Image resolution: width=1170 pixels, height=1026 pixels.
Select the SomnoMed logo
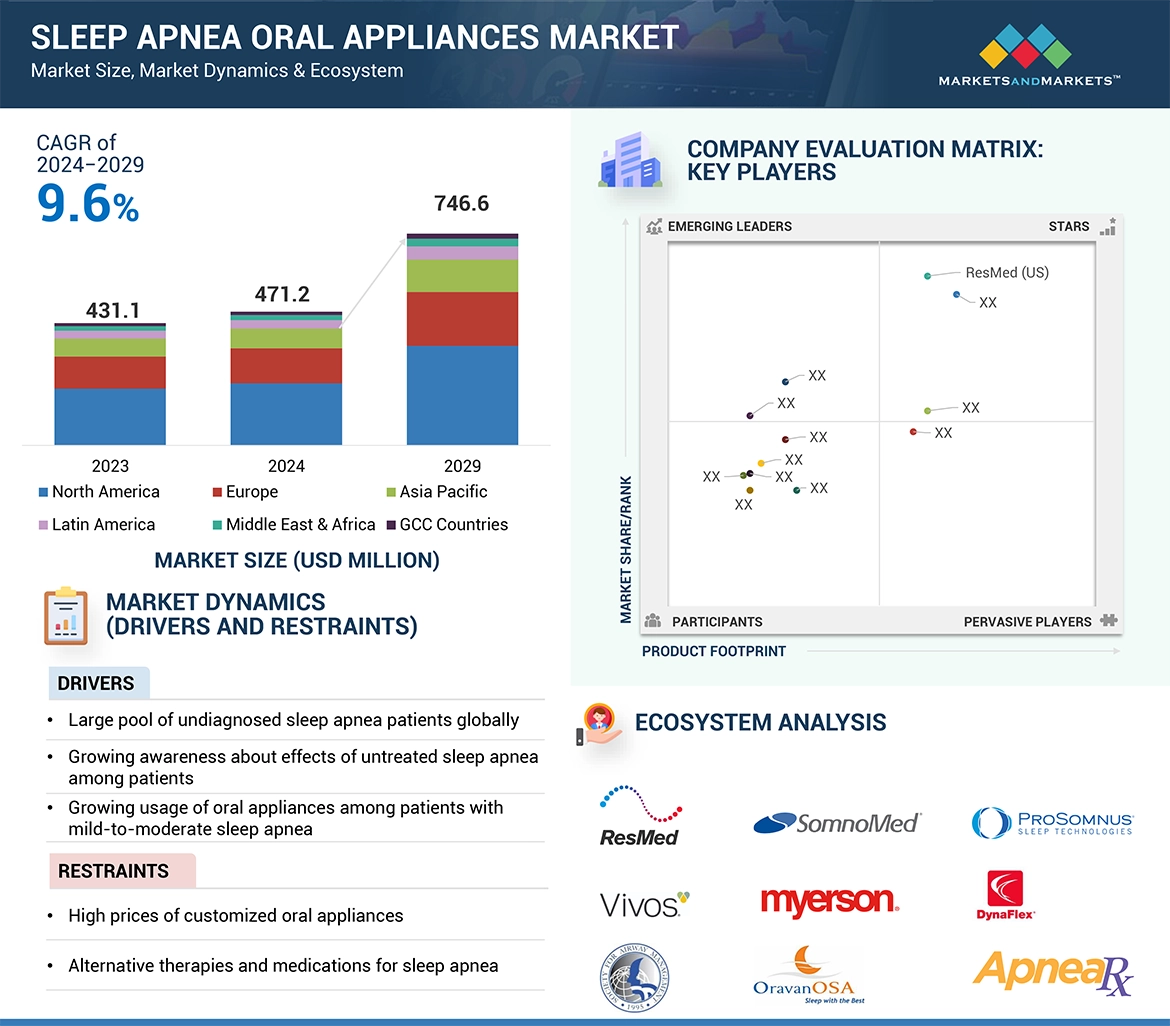click(x=836, y=822)
